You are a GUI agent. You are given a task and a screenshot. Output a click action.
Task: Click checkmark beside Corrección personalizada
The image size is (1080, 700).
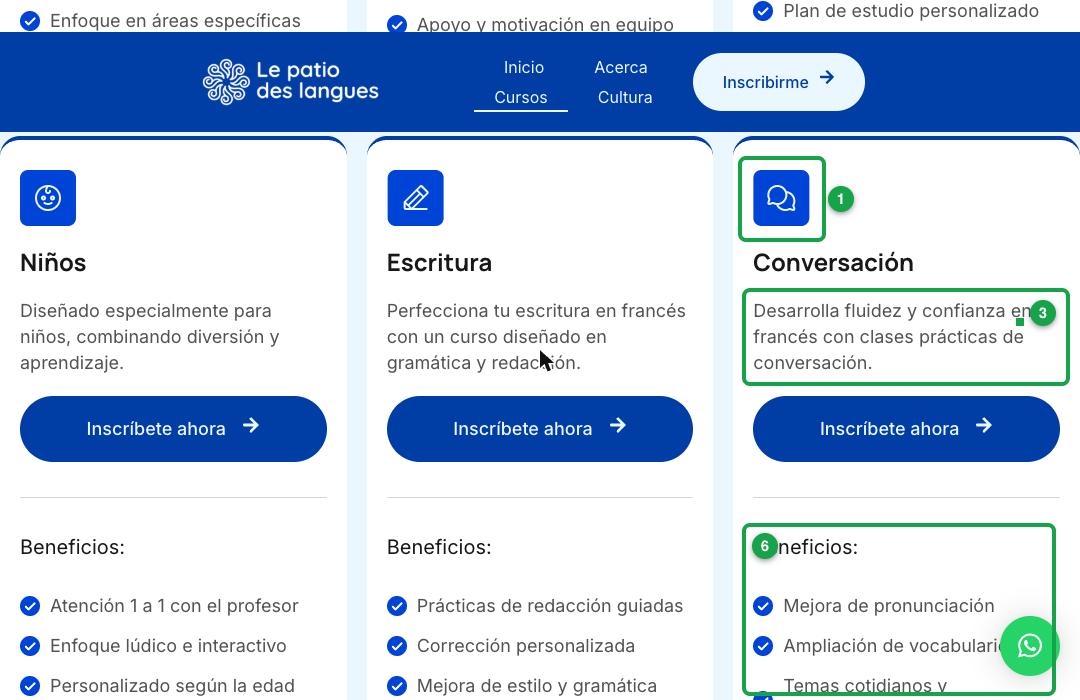pos(397,646)
